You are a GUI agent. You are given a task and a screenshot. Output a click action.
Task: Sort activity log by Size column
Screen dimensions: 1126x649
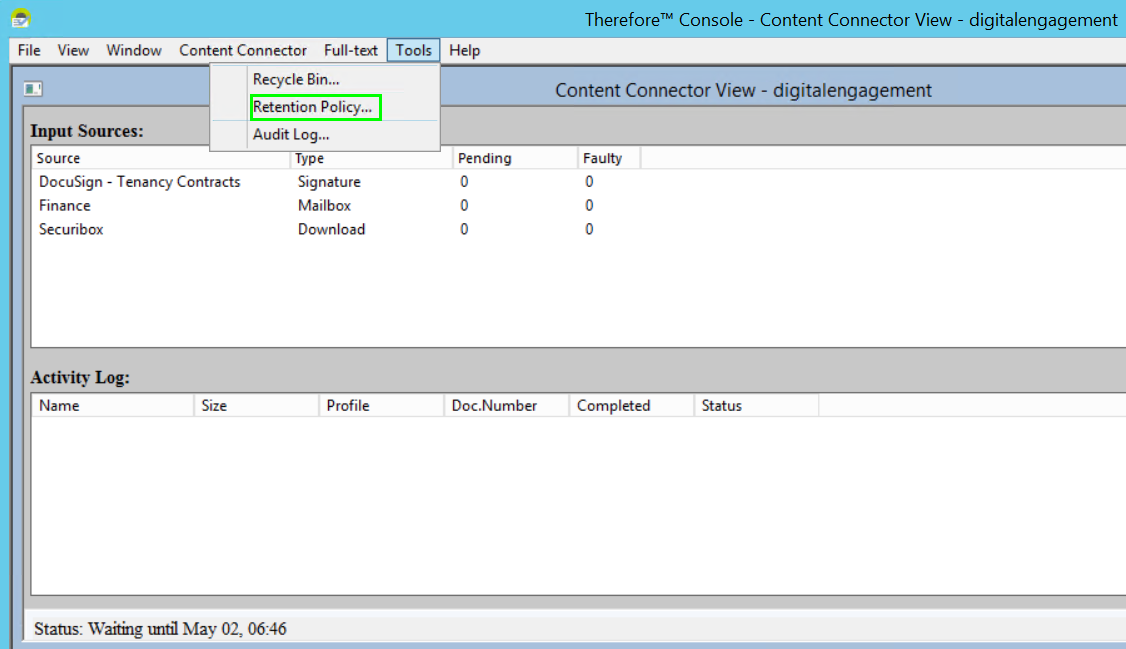(x=256, y=406)
